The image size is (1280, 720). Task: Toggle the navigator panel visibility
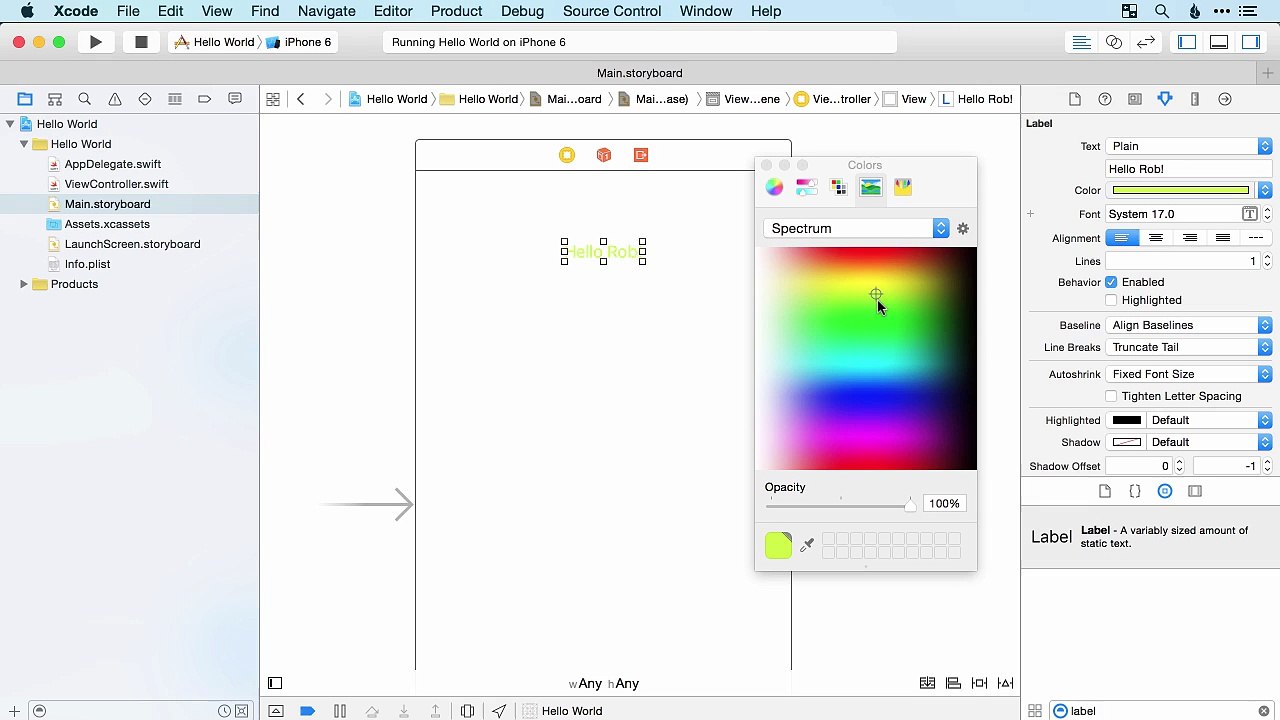click(x=1187, y=42)
